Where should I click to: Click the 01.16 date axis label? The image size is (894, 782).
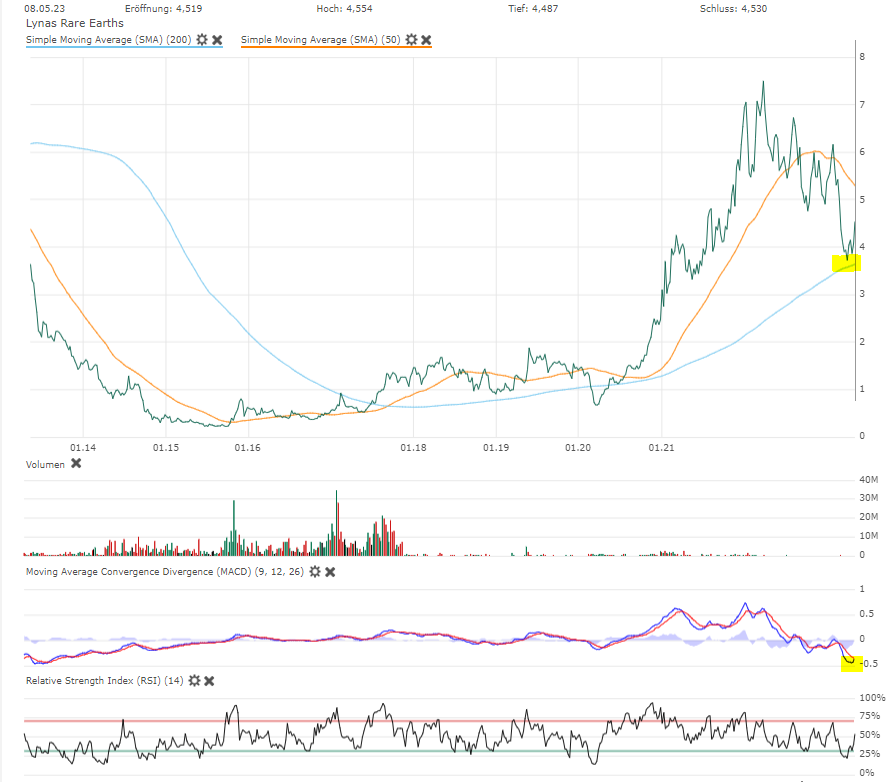247,447
